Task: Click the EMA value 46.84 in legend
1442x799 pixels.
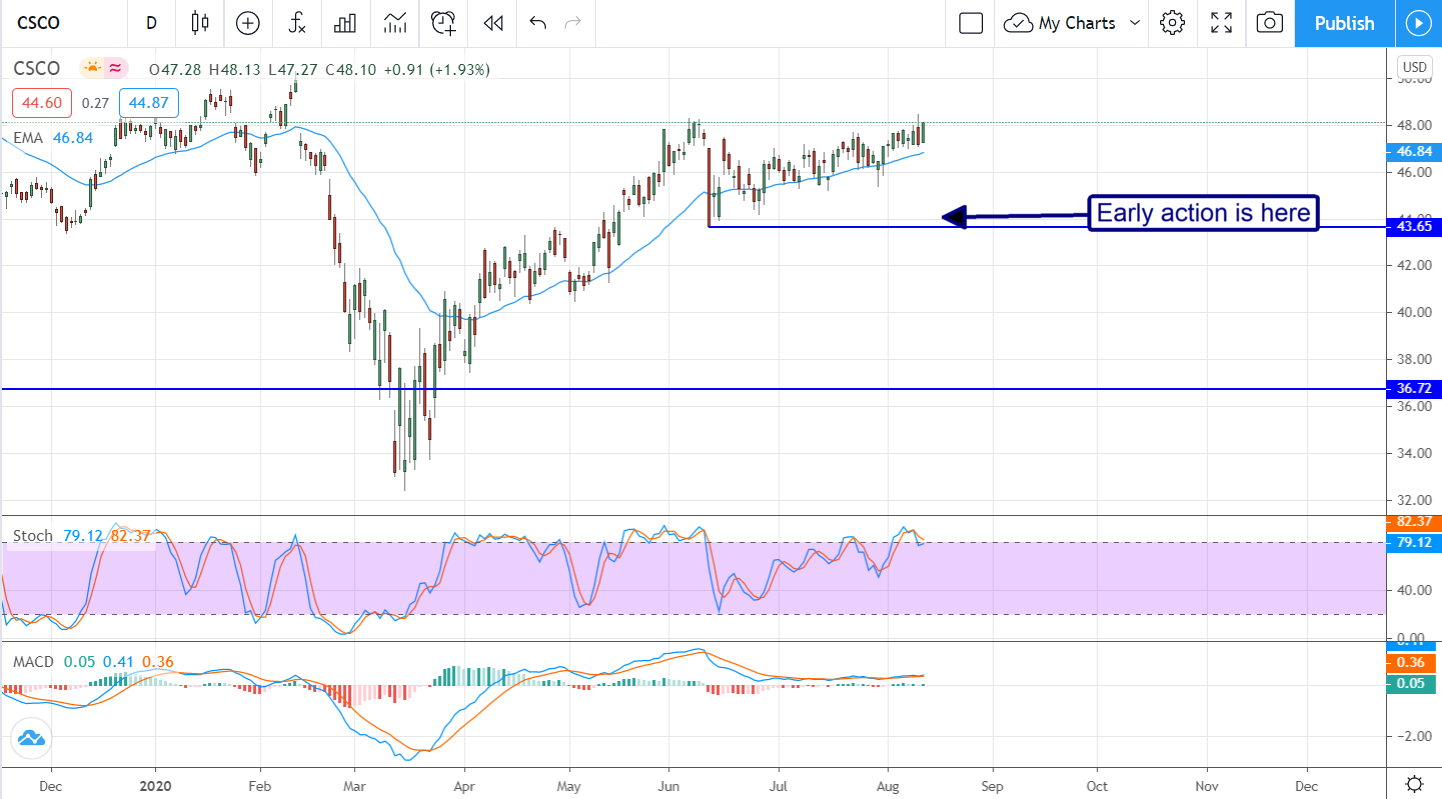Action: [x=73, y=138]
